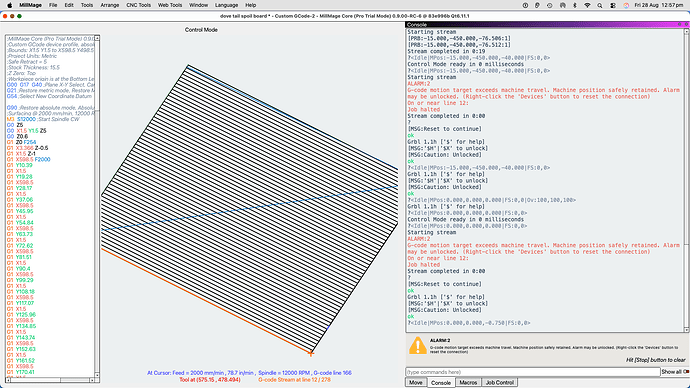Select the 'M3 S12000 ;Start Spindle CW' line
This screenshot has height=388, width=690.
pos(43,119)
